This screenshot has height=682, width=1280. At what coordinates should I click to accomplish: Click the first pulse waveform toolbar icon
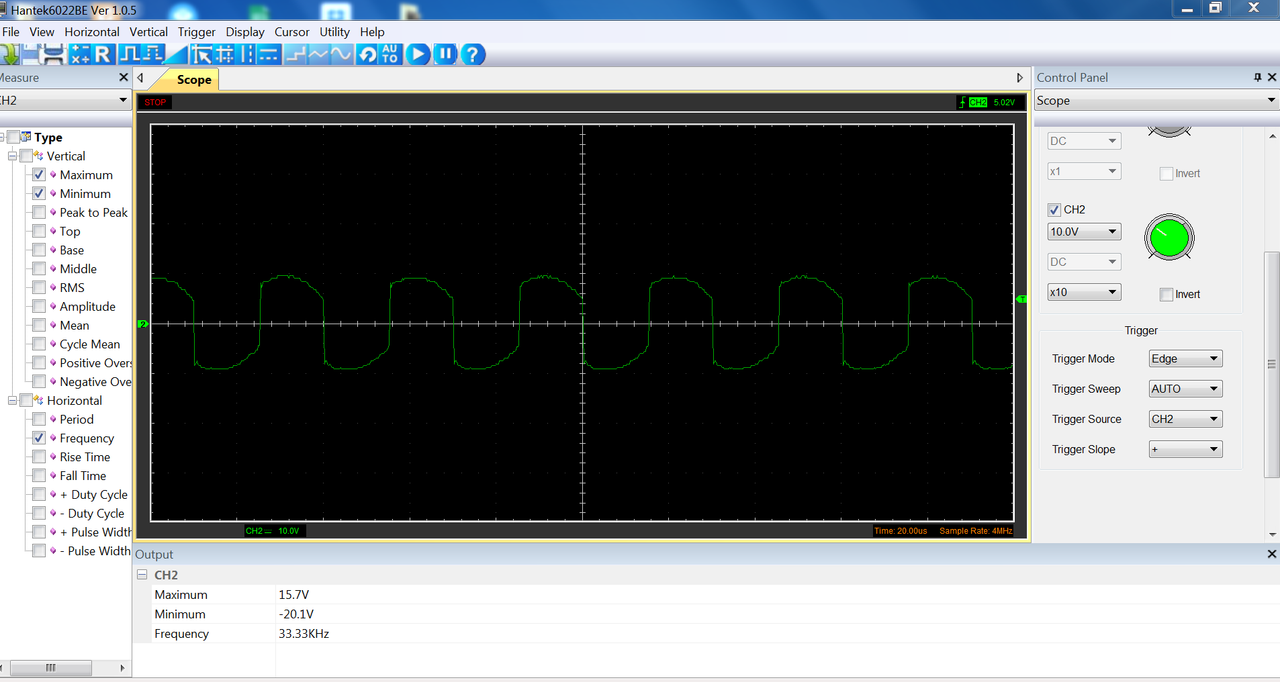pos(130,54)
